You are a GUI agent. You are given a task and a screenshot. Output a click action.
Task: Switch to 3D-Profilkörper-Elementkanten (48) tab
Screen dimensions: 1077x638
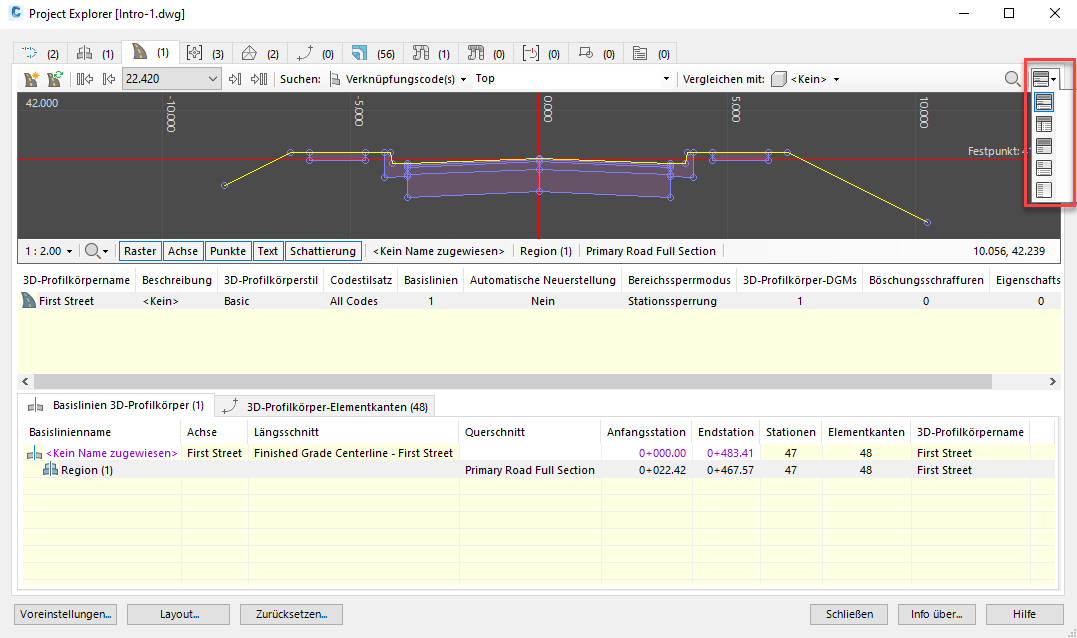click(325, 407)
